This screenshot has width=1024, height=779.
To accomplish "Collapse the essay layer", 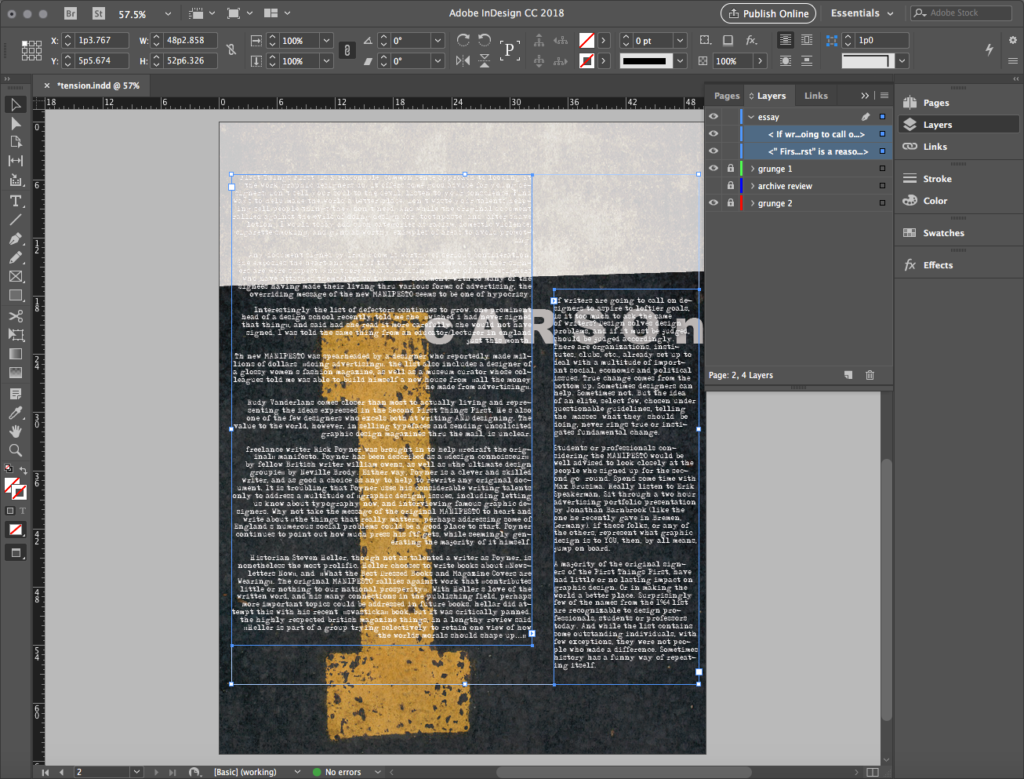I will pos(751,117).
